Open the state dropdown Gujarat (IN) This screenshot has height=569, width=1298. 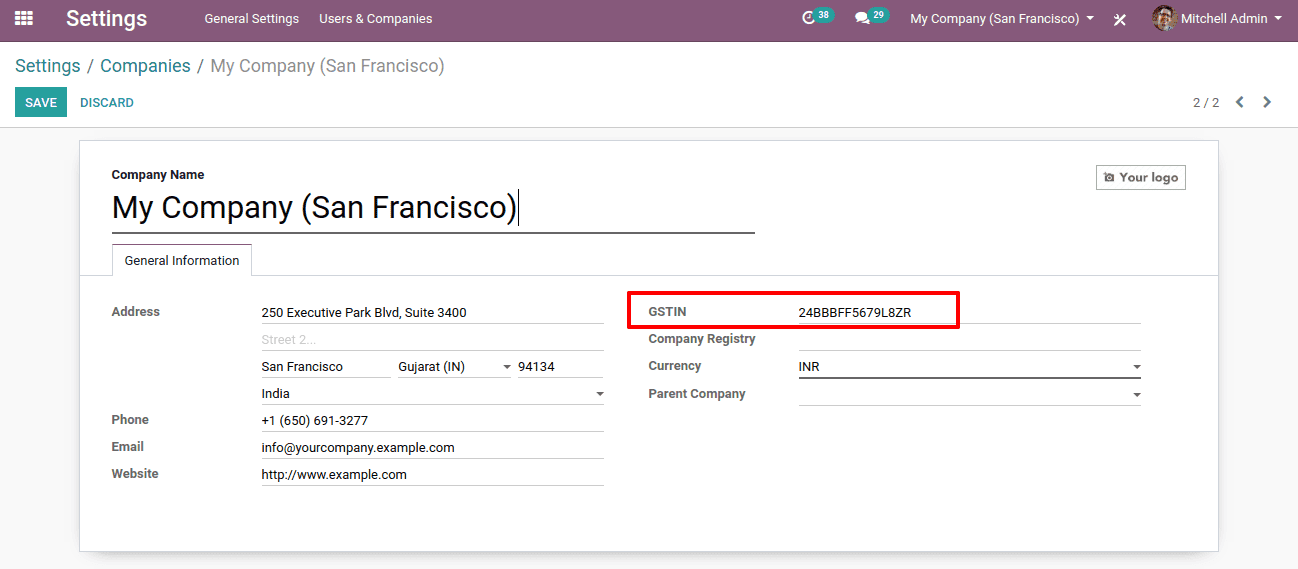455,366
